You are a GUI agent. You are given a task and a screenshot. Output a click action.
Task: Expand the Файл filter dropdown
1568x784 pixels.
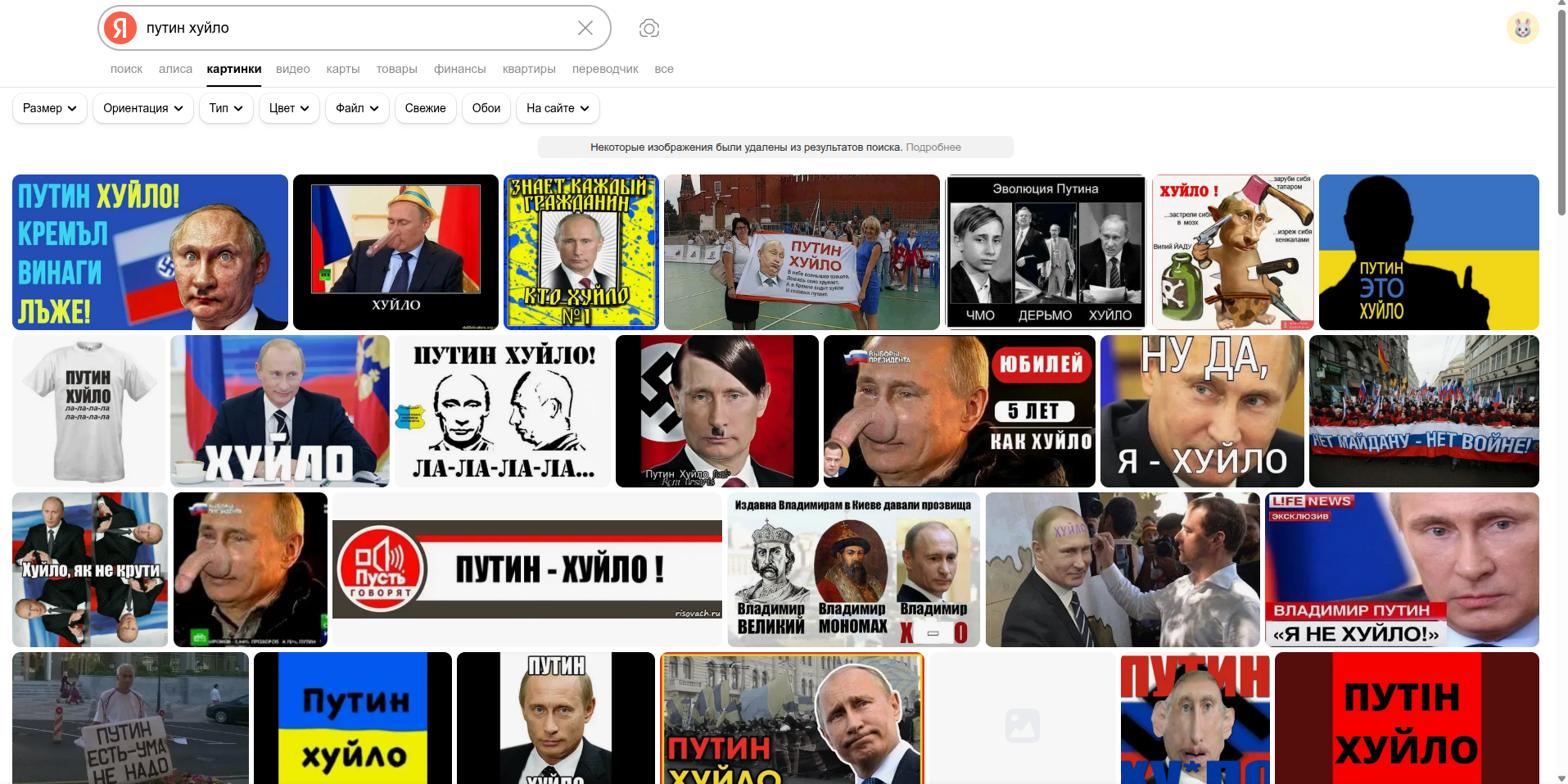click(357, 108)
